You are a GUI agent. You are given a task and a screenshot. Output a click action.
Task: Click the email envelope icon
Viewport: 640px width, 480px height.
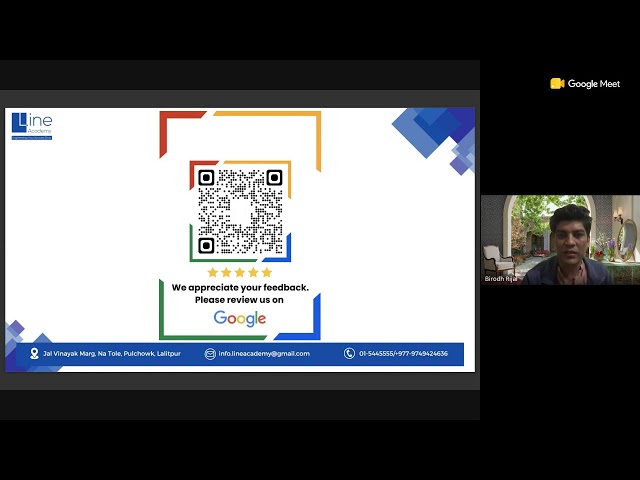pos(210,353)
